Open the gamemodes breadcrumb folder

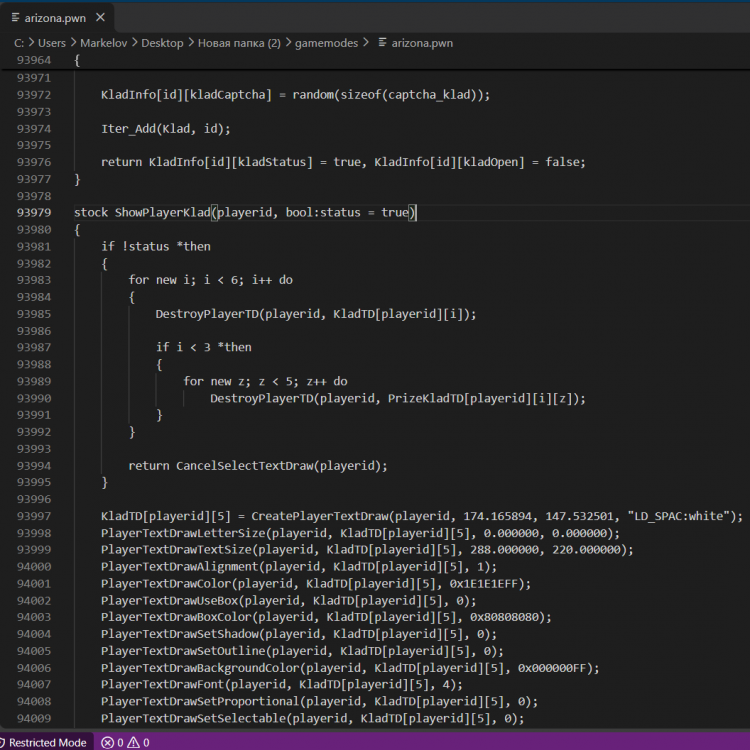[326, 43]
